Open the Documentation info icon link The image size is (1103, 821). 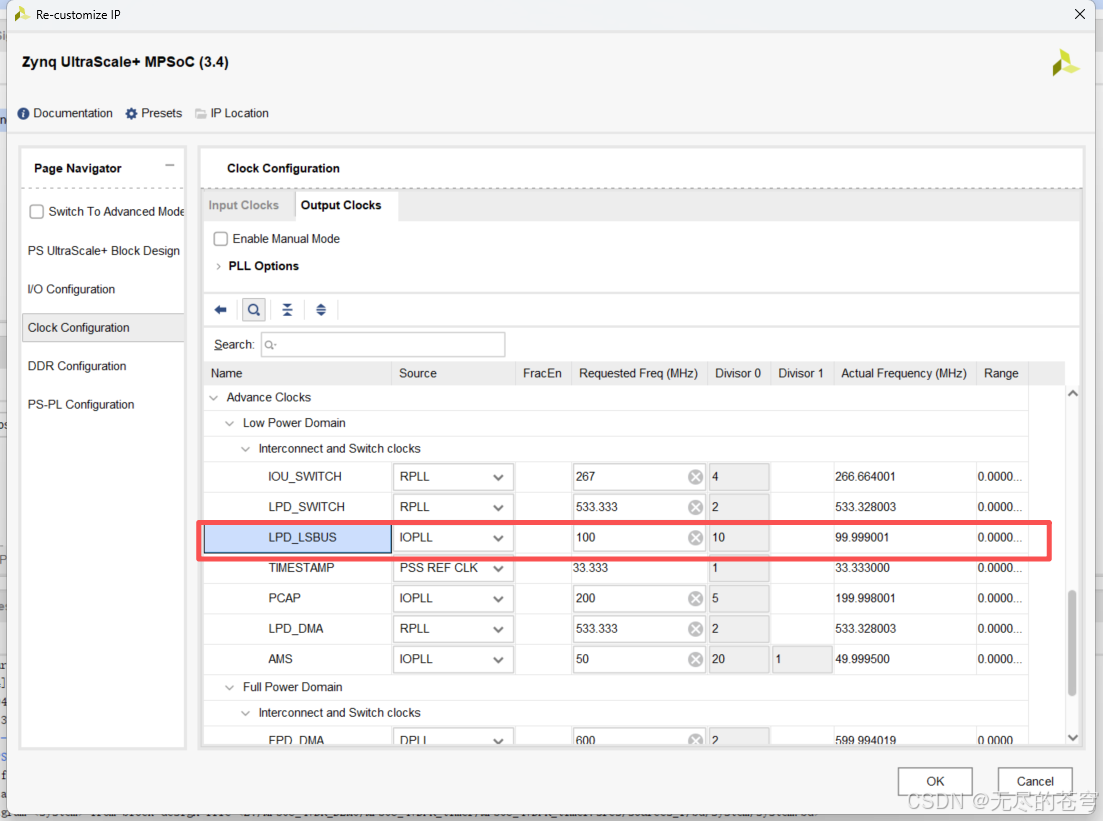click(x=23, y=113)
